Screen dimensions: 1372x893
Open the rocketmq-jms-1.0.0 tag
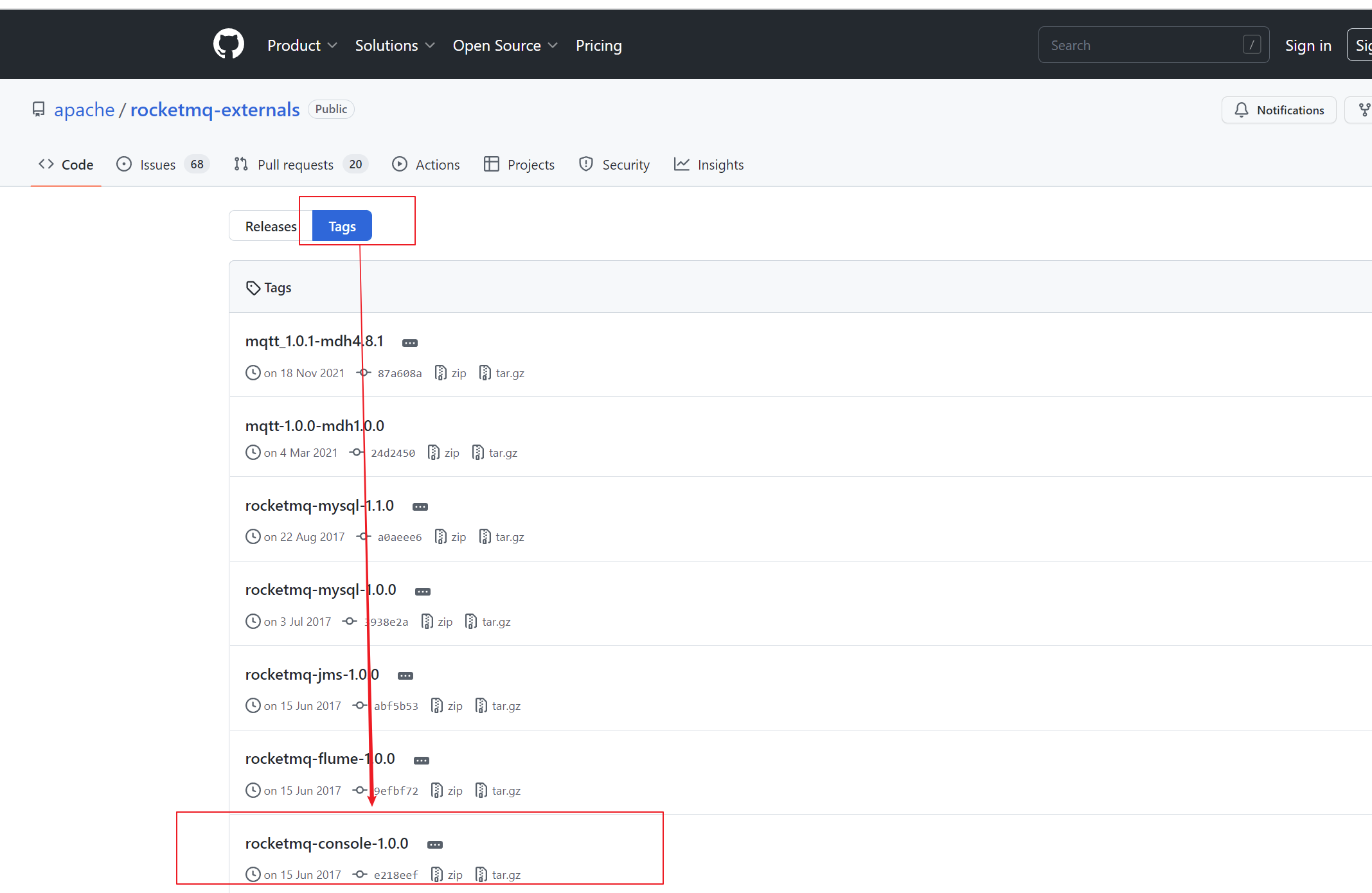click(312, 675)
